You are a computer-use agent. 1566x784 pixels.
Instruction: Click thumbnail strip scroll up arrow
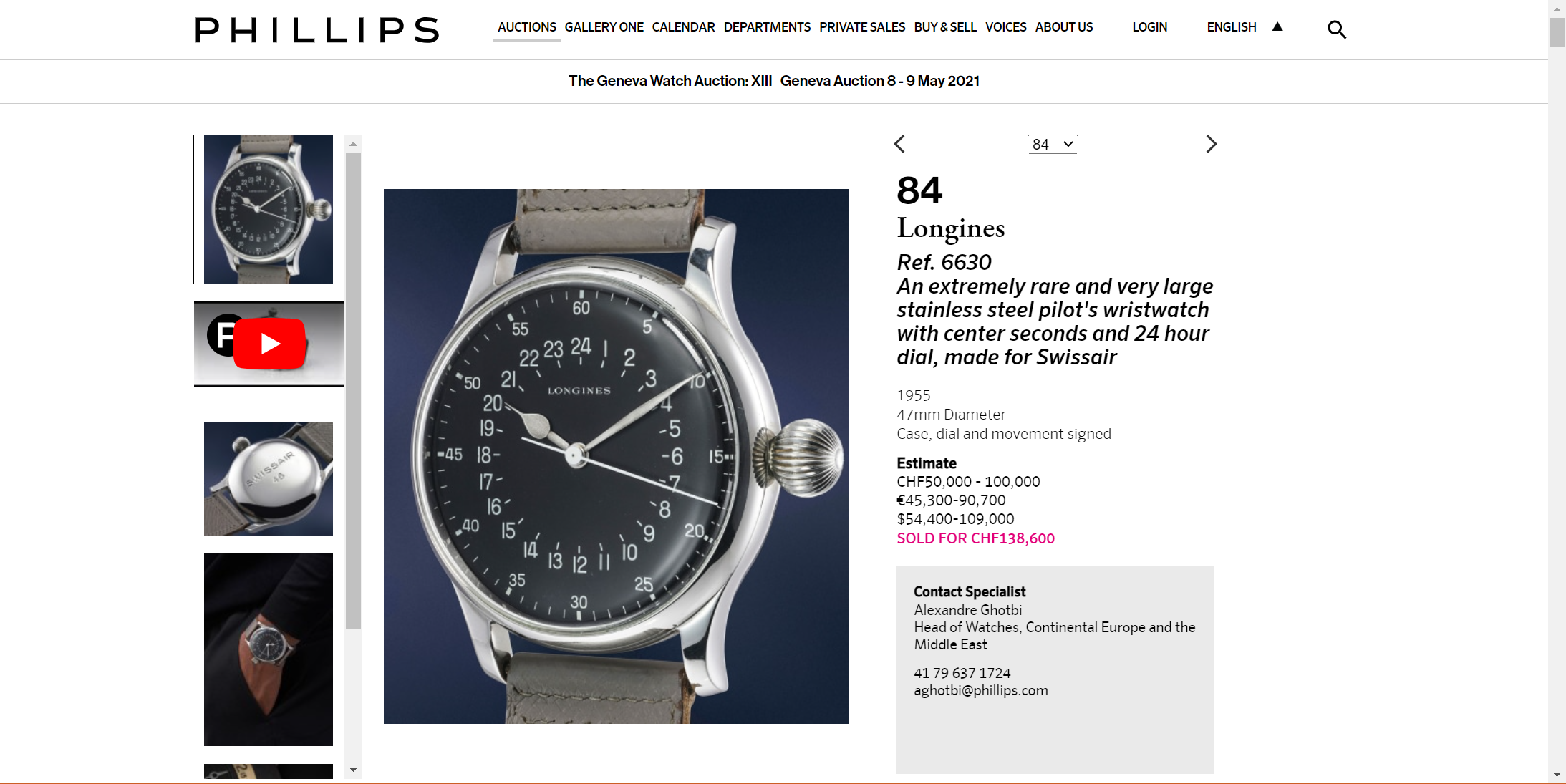[353, 144]
